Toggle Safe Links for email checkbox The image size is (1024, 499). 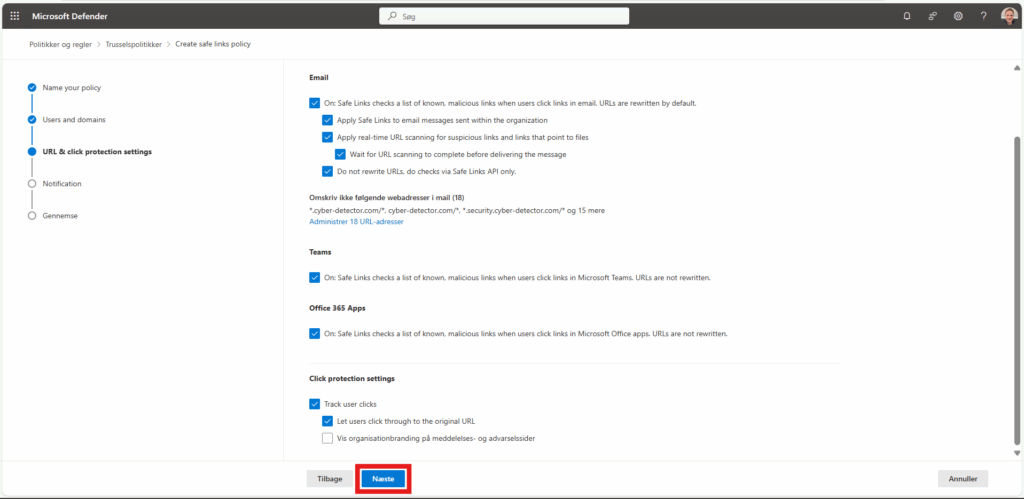pos(315,103)
